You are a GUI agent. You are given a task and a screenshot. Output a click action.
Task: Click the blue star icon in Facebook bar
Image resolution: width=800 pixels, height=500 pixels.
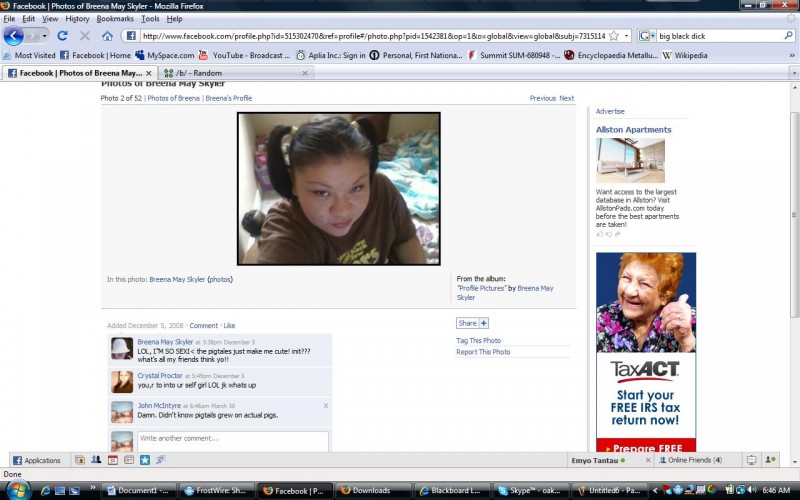(145, 460)
